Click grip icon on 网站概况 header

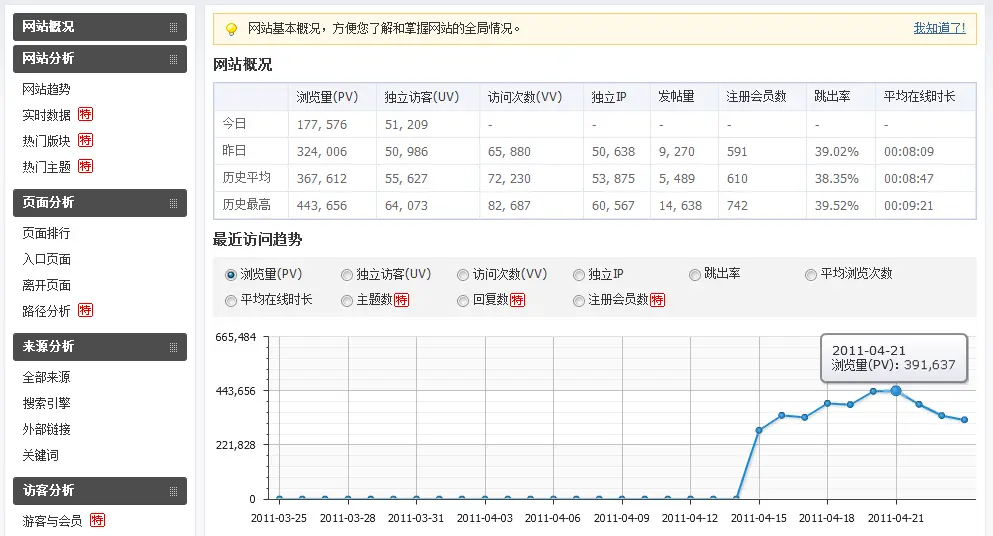(174, 27)
